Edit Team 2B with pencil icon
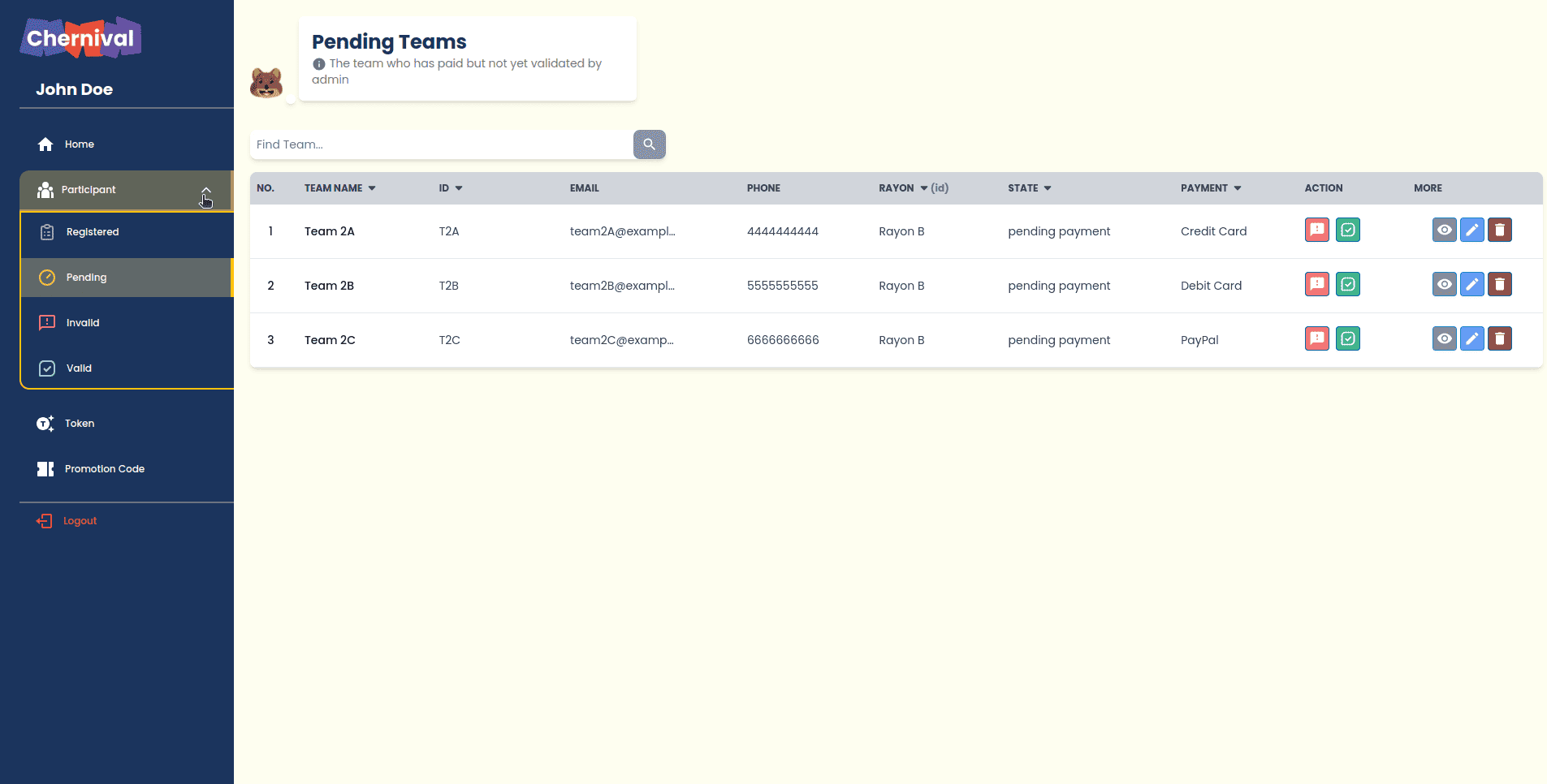Viewport: 1547px width, 784px height. tap(1471, 285)
